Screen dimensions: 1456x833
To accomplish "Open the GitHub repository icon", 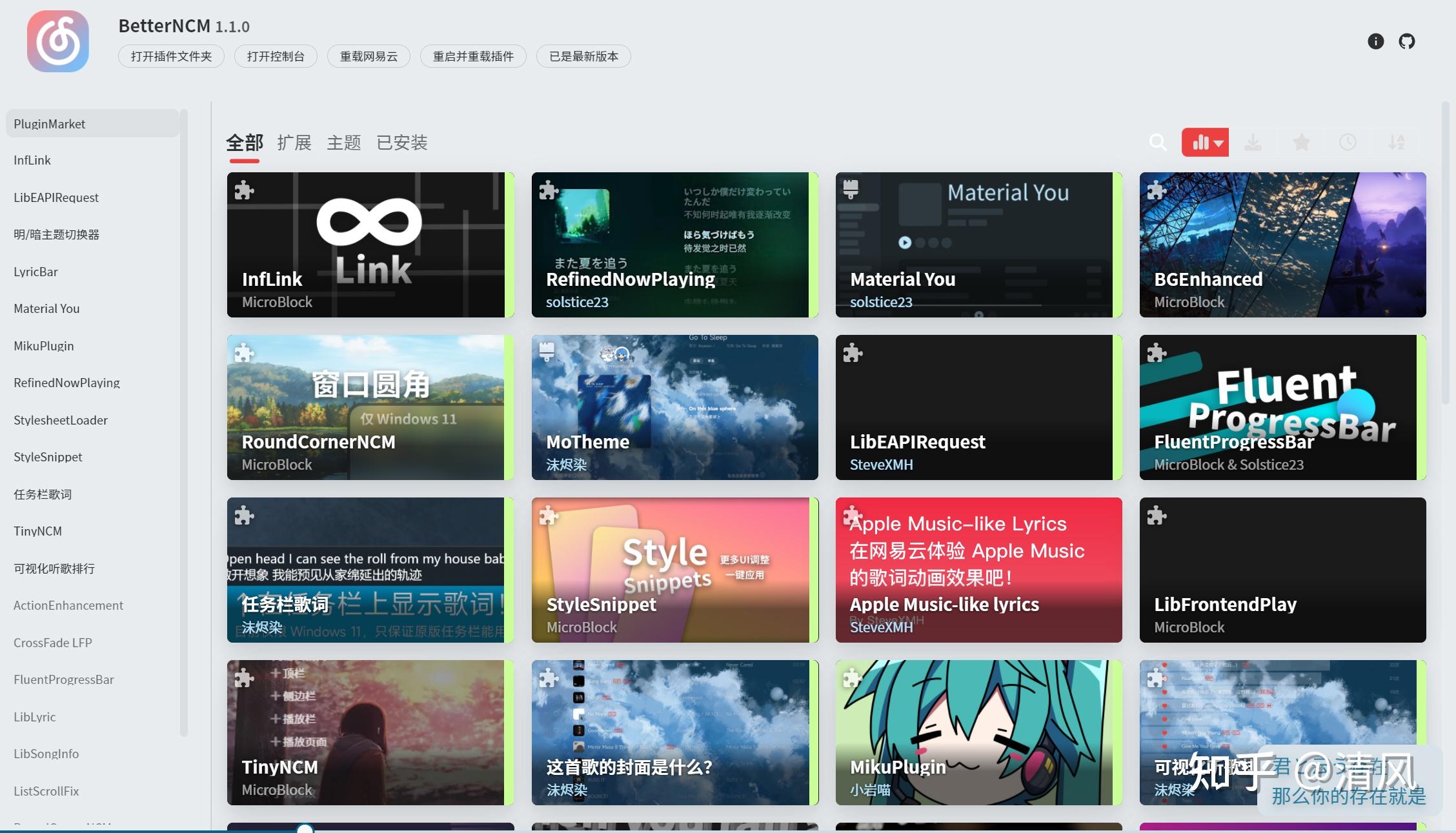I will [x=1406, y=41].
